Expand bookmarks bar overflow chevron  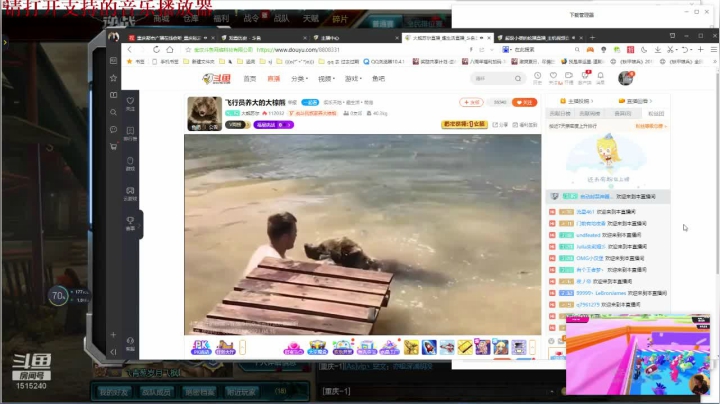point(714,62)
